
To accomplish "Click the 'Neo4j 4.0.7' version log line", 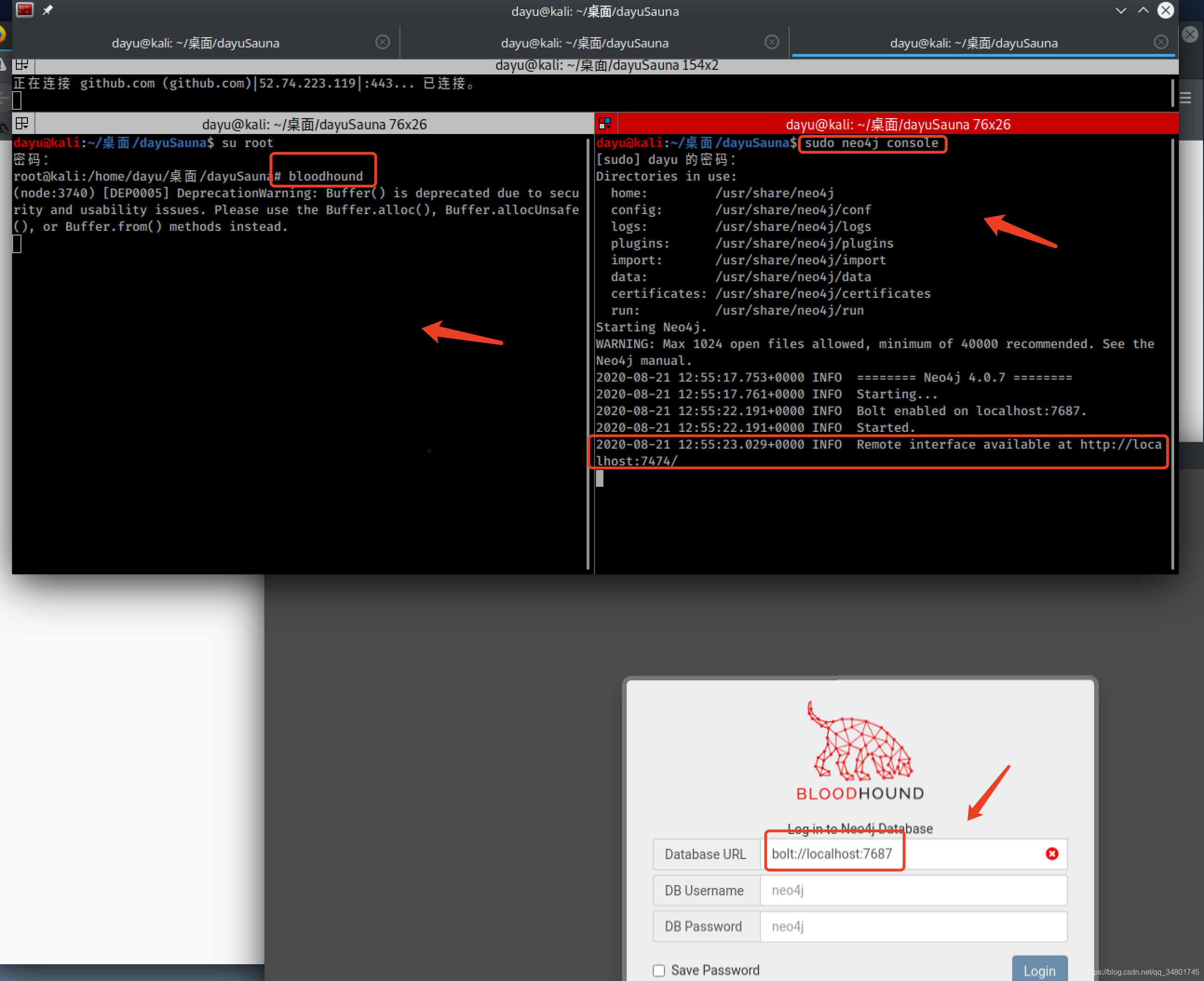I will (834, 377).
